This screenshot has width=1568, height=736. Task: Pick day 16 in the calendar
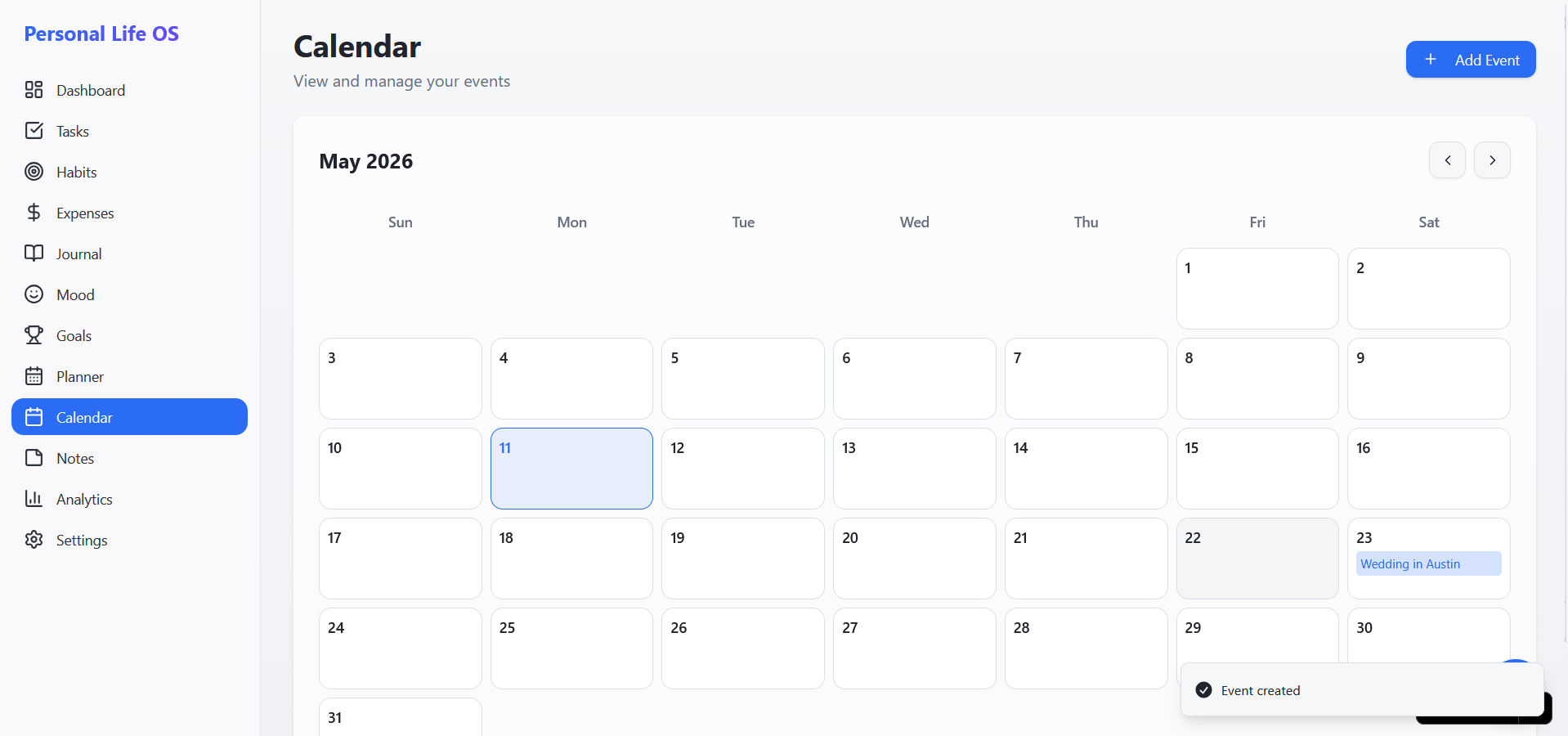click(1429, 469)
